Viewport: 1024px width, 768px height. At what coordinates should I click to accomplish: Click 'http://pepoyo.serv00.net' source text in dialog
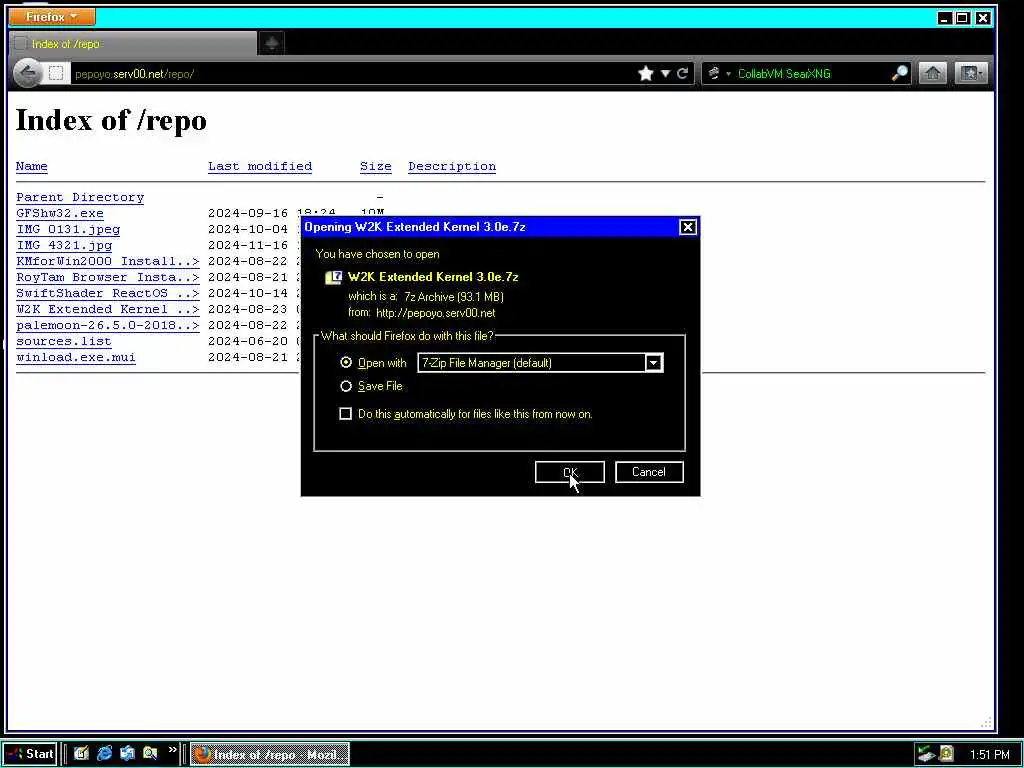click(436, 313)
